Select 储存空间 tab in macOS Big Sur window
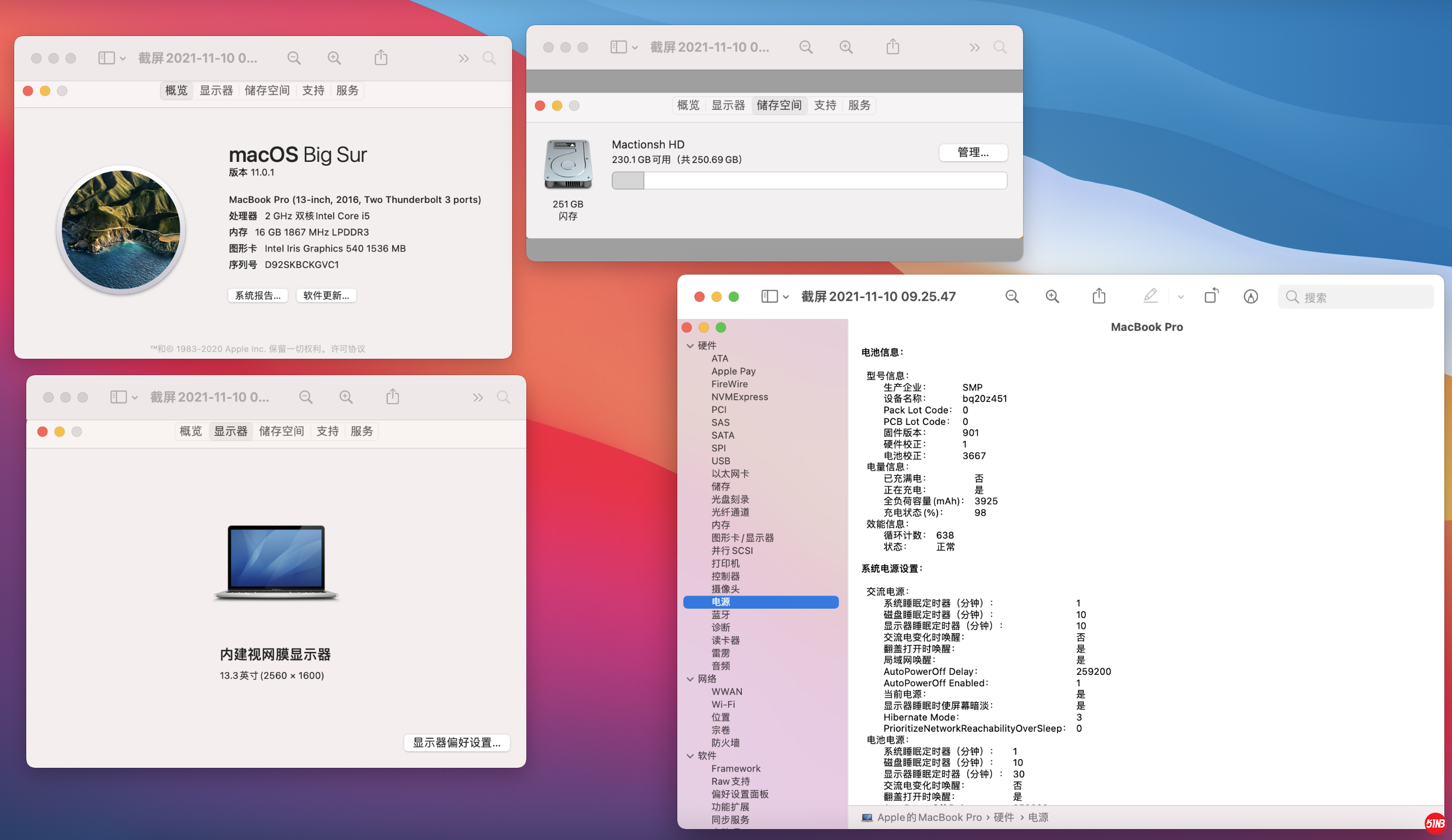The width and height of the screenshot is (1452, 840). [x=267, y=90]
